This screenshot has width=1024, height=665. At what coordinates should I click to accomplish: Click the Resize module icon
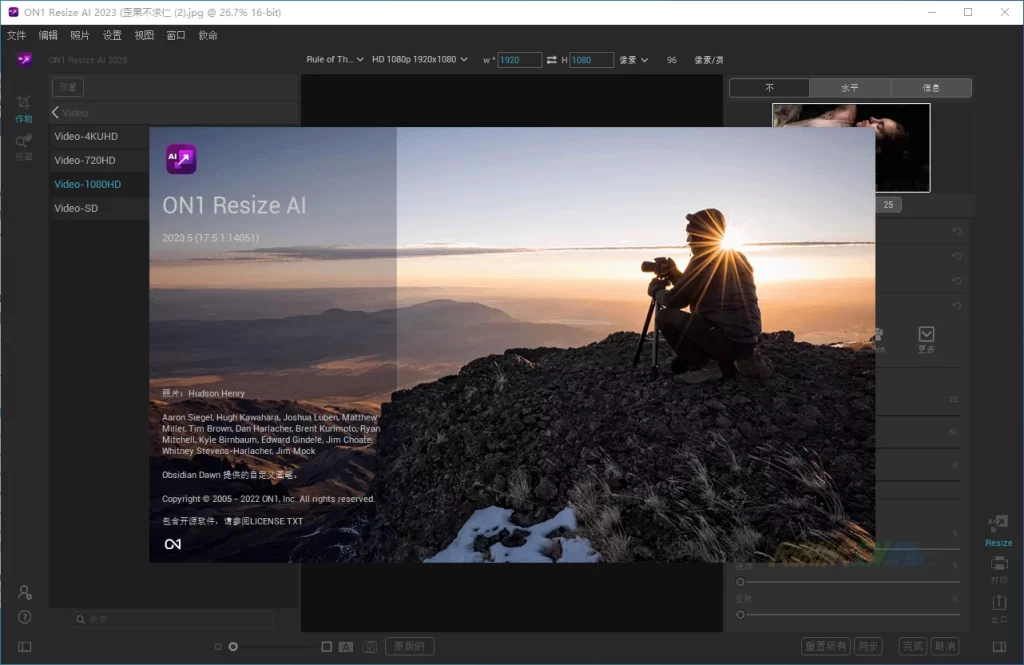tap(998, 526)
